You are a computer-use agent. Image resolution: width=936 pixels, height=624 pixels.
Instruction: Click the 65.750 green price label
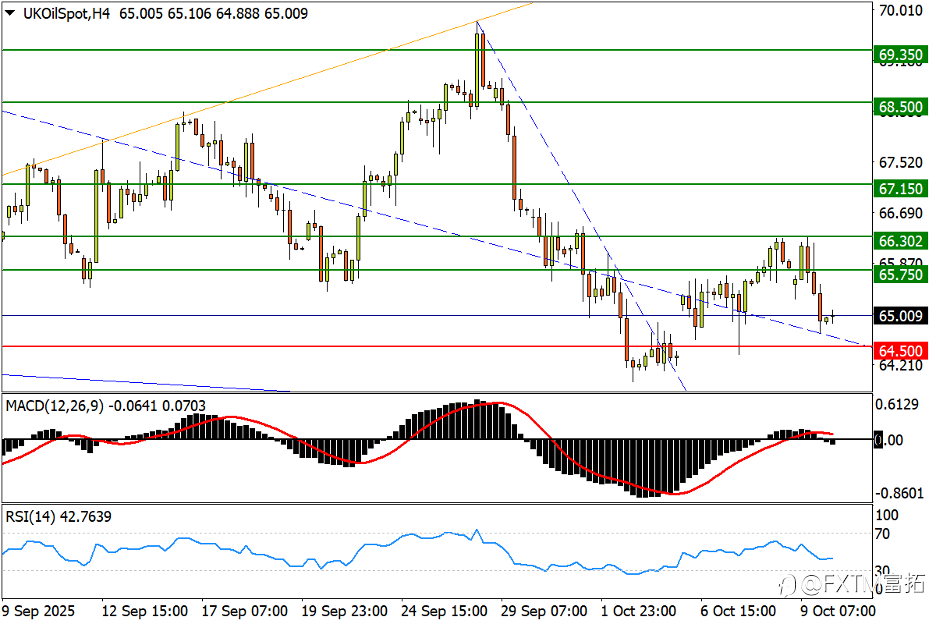tap(901, 274)
